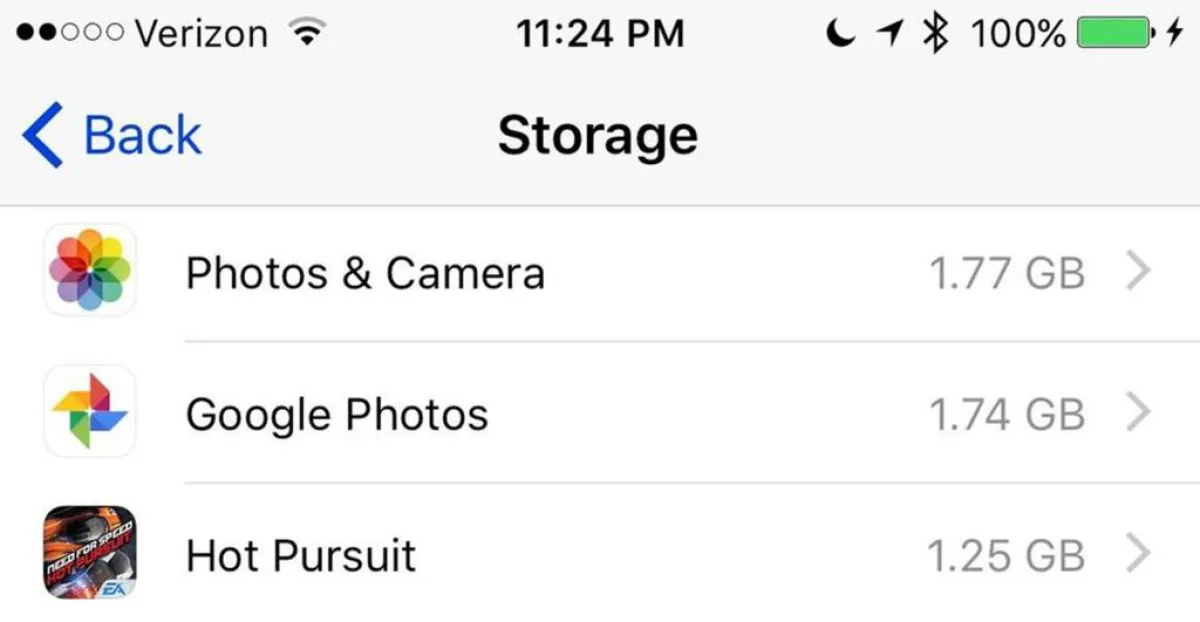Select the Photos & Camera row label

pyautogui.click(x=365, y=273)
